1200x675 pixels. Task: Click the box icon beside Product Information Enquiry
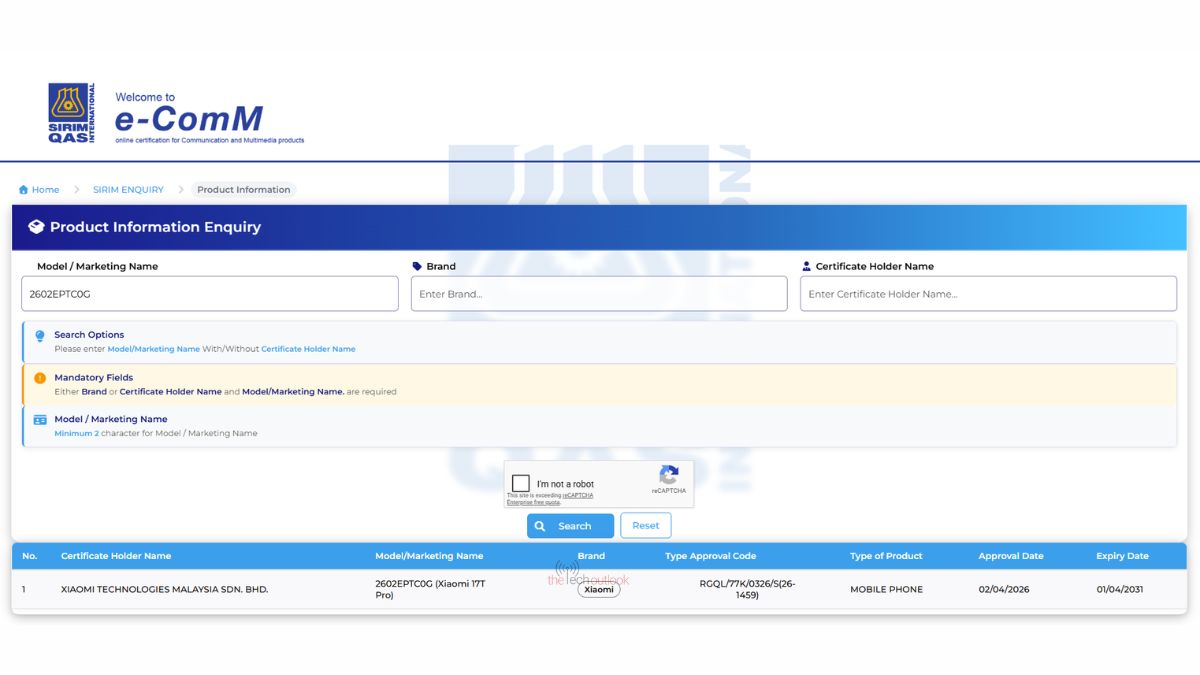click(36, 227)
